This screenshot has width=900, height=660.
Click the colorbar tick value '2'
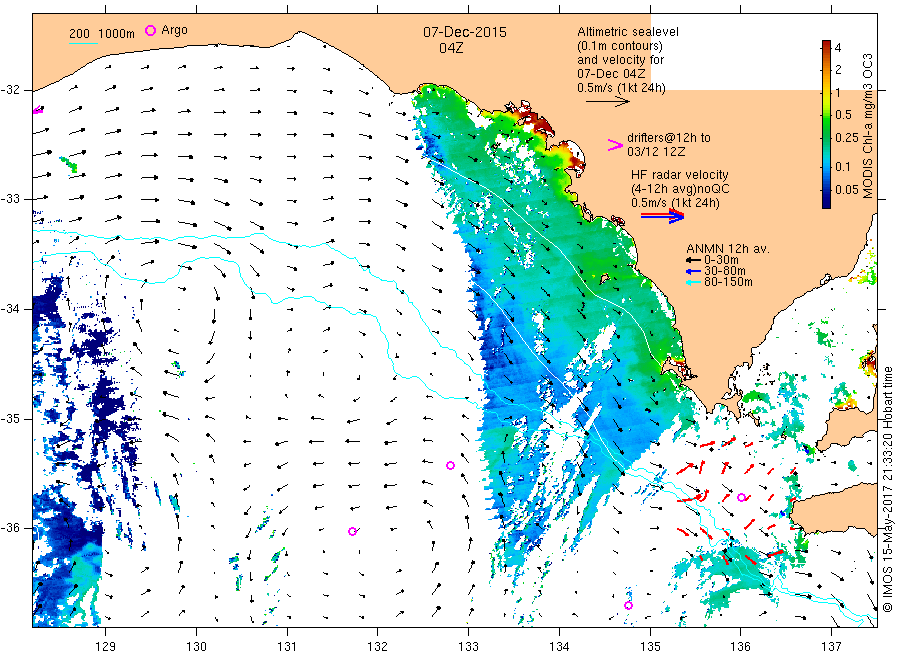pos(838,69)
